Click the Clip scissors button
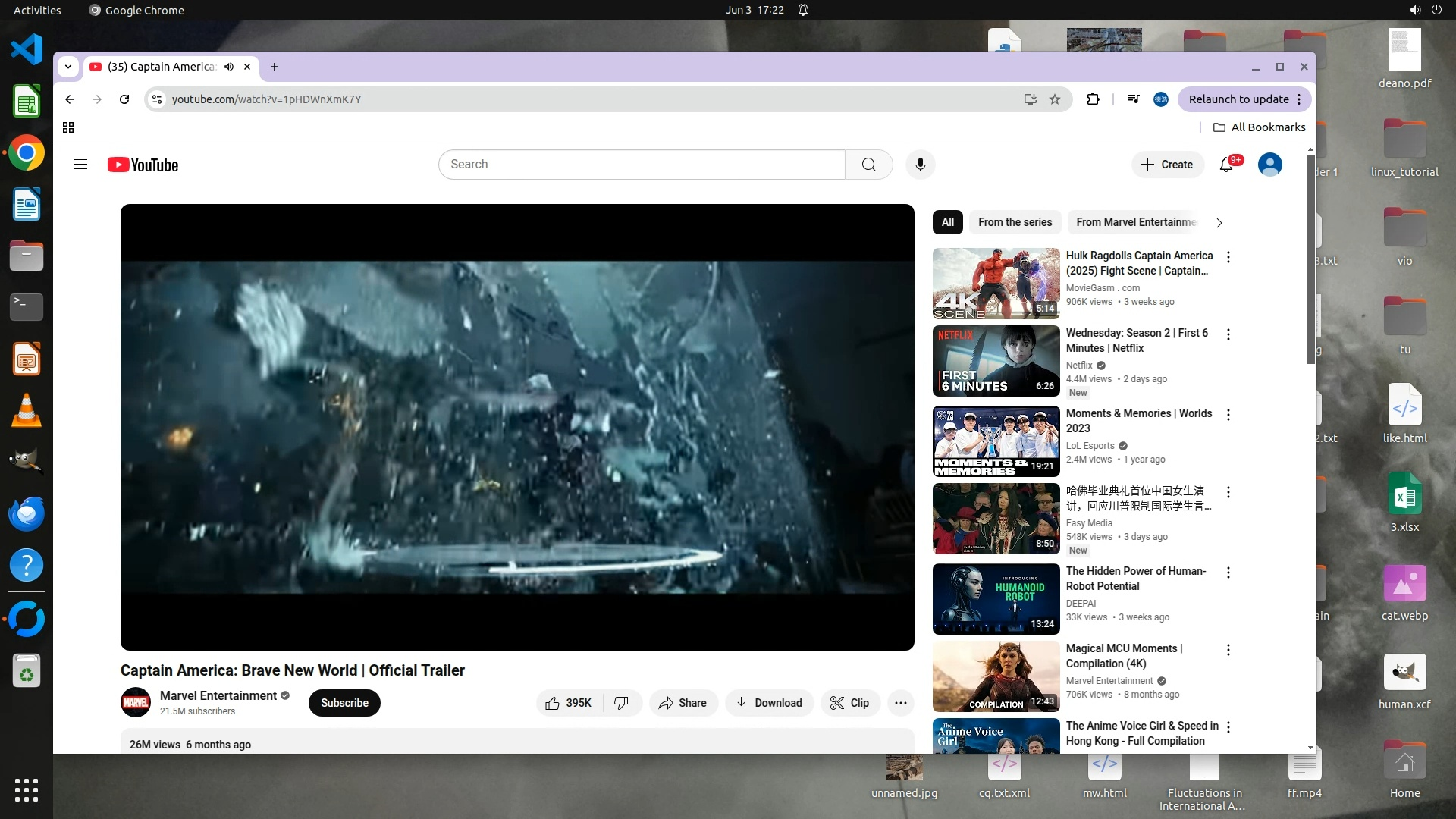1456x819 pixels. click(x=849, y=703)
